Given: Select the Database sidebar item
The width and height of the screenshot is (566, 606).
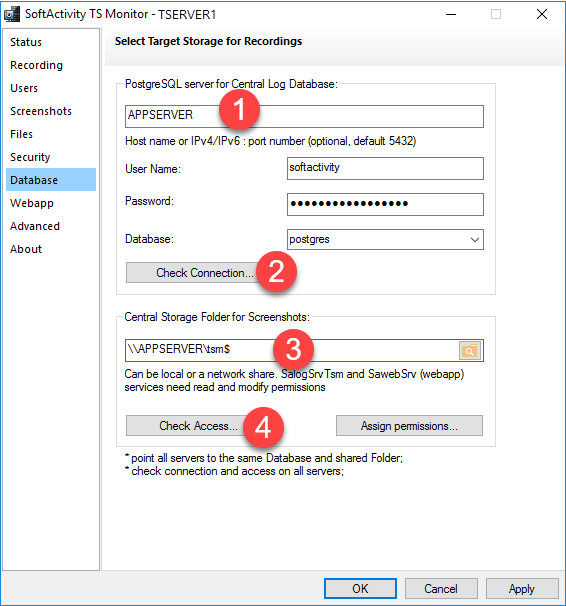Looking at the screenshot, I should point(51,180).
